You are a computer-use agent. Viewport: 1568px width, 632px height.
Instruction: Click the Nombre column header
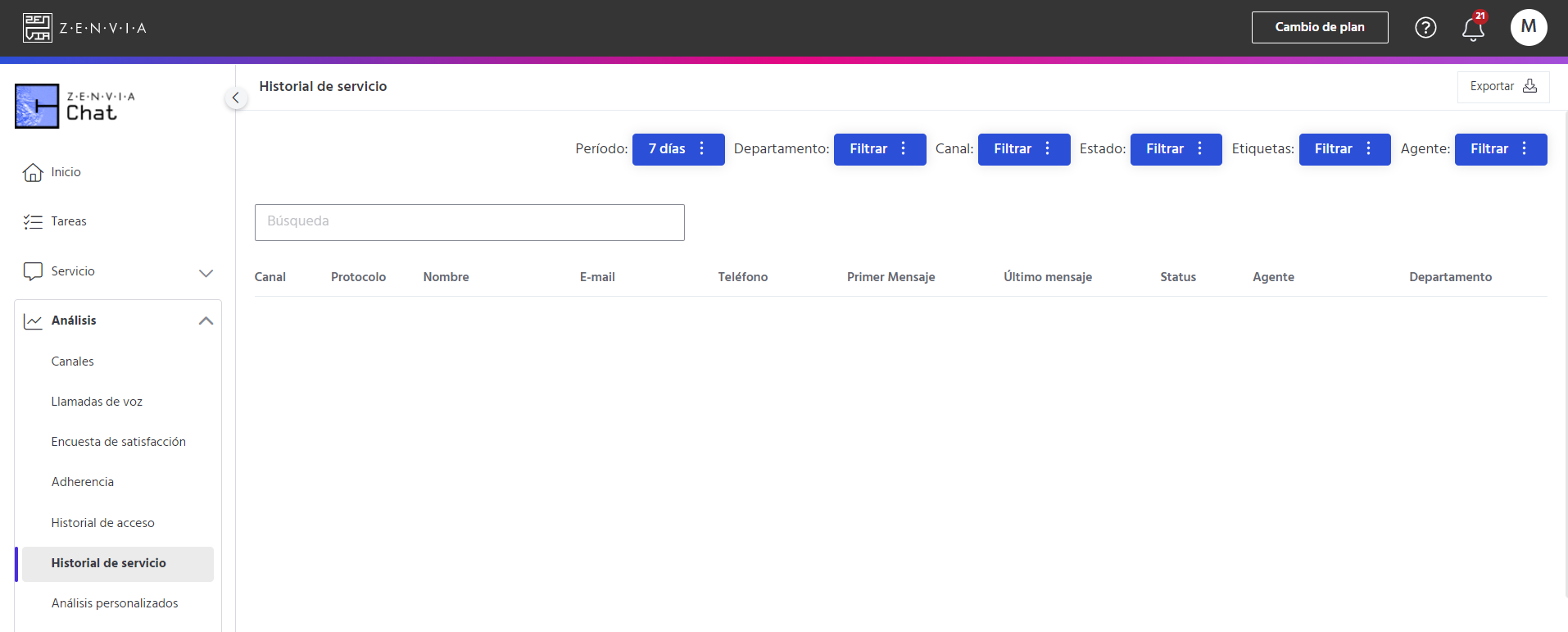(446, 277)
